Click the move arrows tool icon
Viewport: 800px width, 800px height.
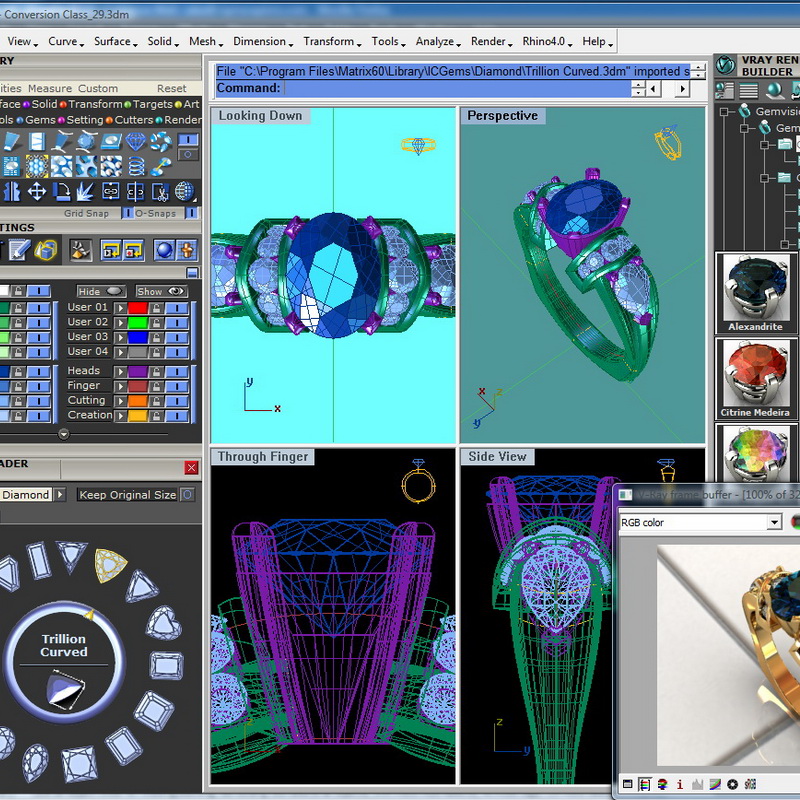pyautogui.click(x=37, y=191)
